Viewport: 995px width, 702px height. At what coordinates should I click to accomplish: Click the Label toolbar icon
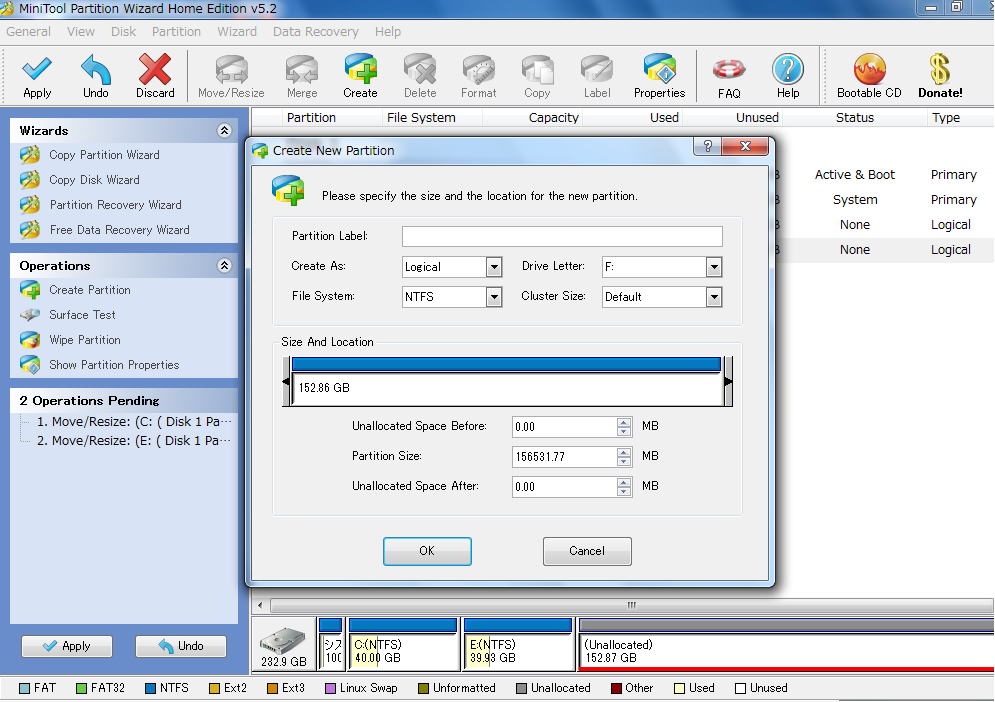tap(596, 76)
